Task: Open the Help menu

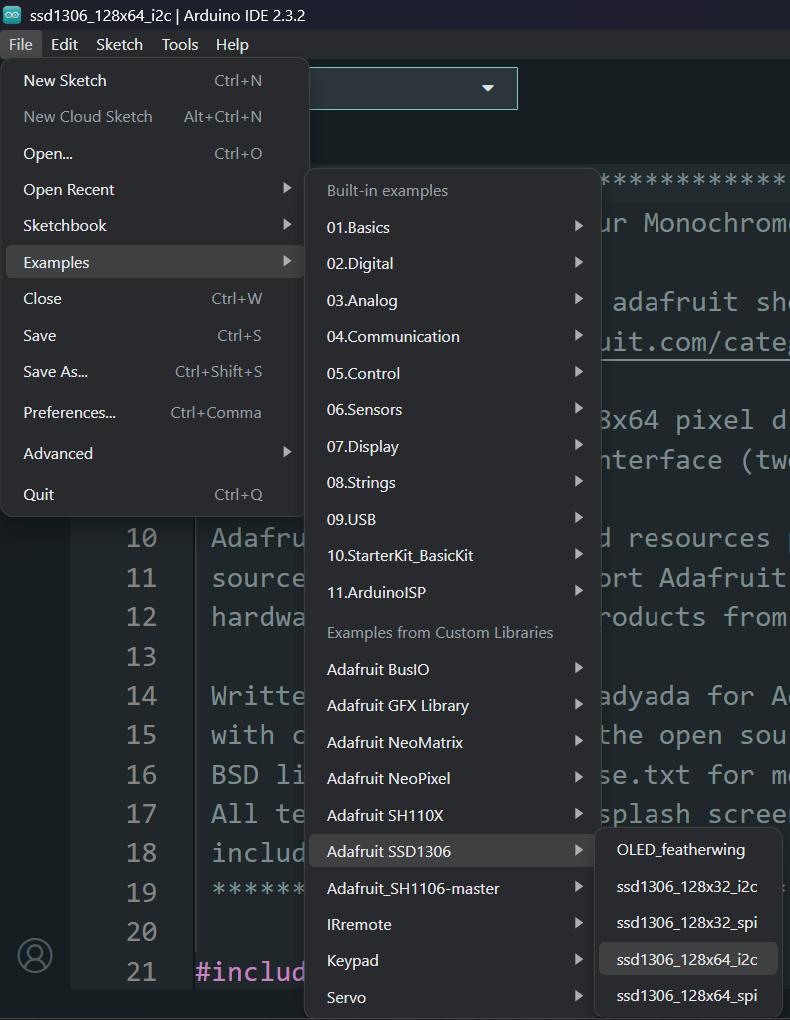Action: click(x=232, y=44)
